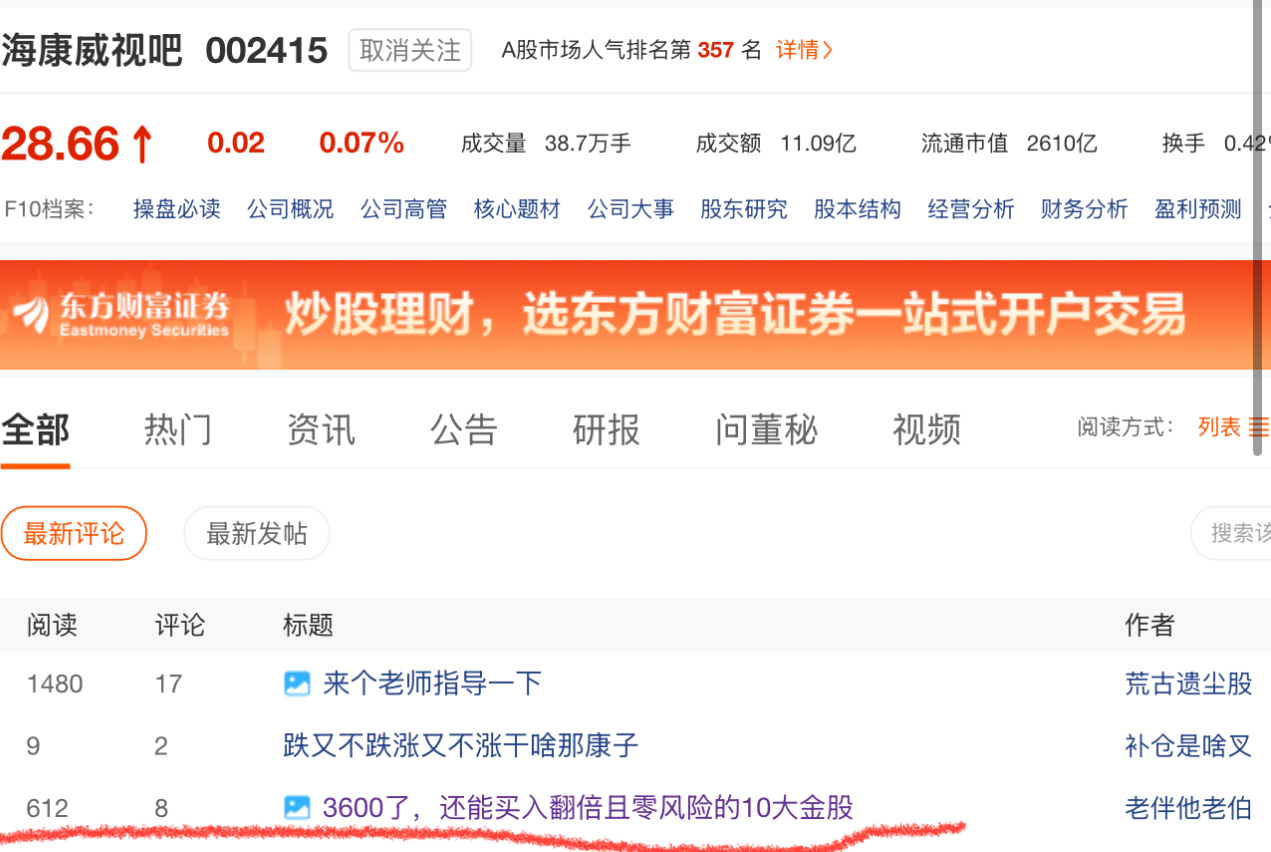
Task: Open author 老伴他老伯 profile
Action: (1189, 808)
